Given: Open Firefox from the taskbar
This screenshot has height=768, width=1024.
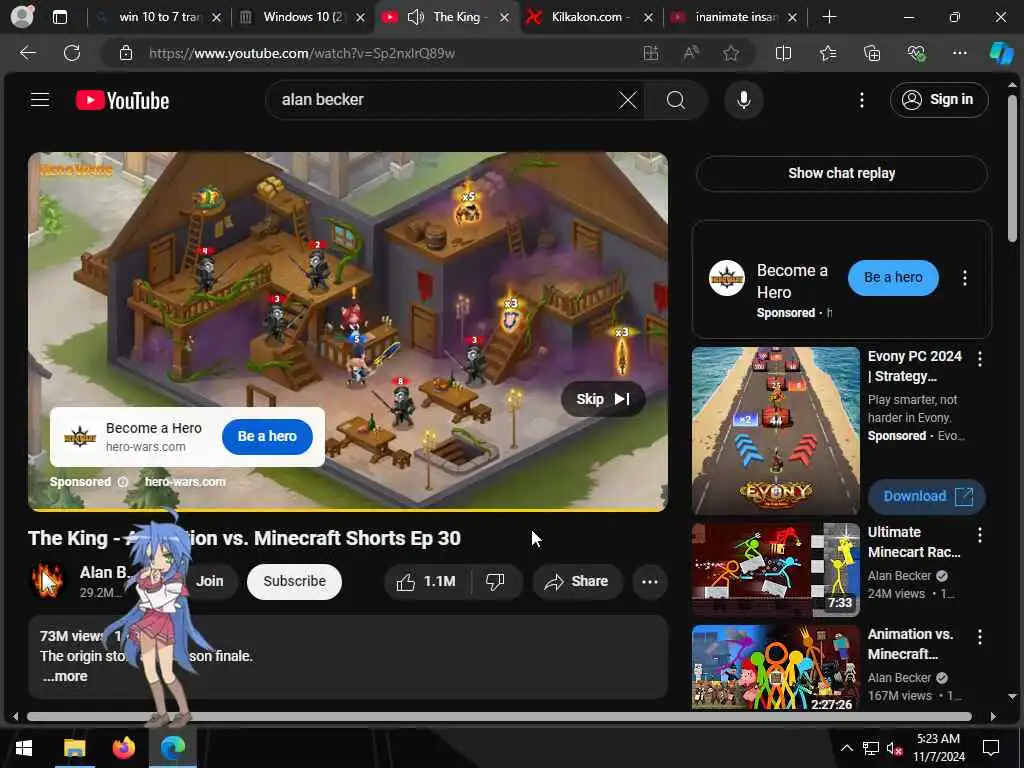Looking at the screenshot, I should tap(123, 748).
